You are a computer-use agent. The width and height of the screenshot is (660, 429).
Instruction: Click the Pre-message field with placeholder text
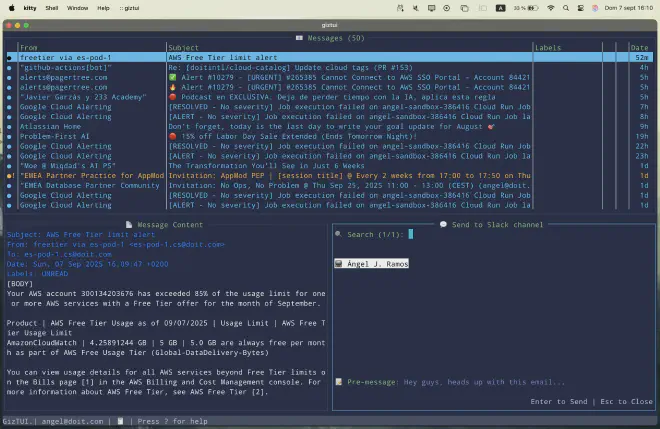coord(484,382)
